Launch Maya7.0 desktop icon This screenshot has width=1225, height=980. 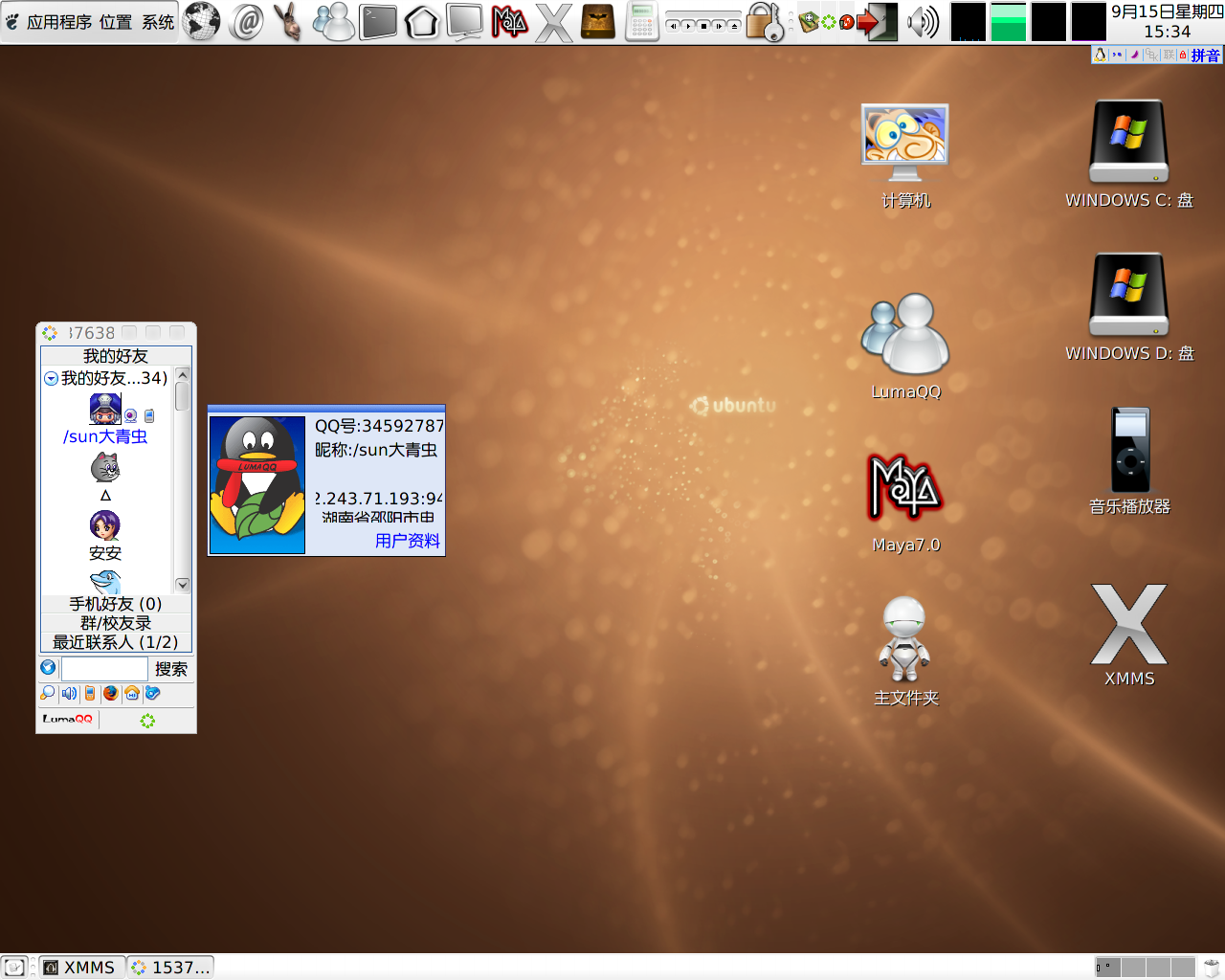[x=905, y=501]
